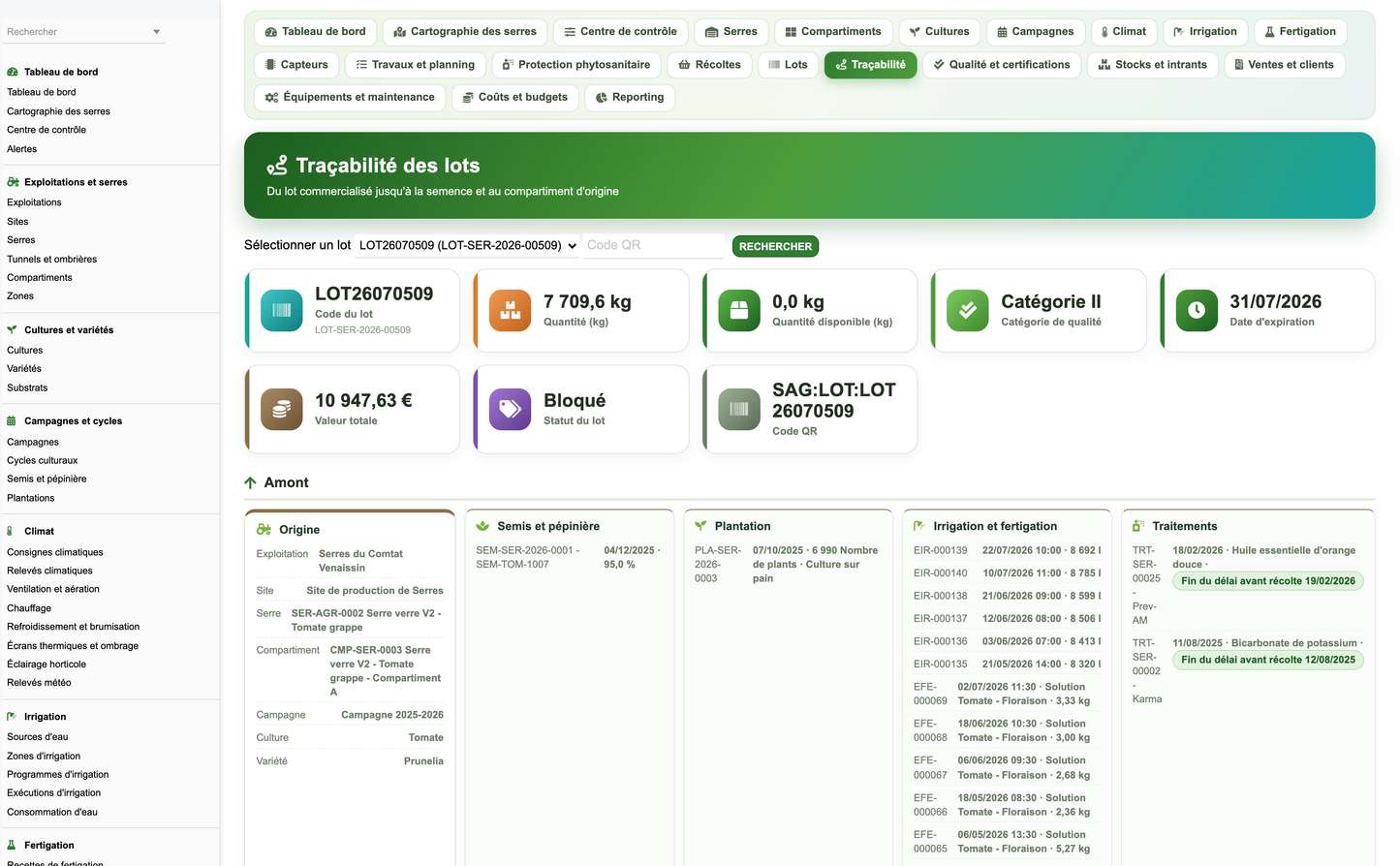This screenshot has height=866, width=1400.
Task: Open the Fertigation tab in top navigation
Action: pyautogui.click(x=1300, y=32)
